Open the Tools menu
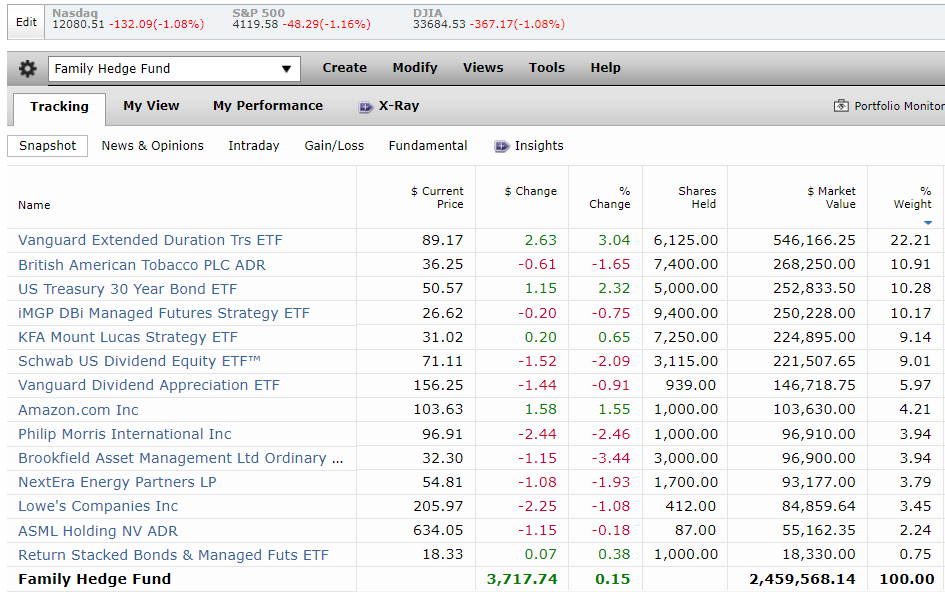Image resolution: width=945 pixels, height=592 pixels. pos(547,68)
